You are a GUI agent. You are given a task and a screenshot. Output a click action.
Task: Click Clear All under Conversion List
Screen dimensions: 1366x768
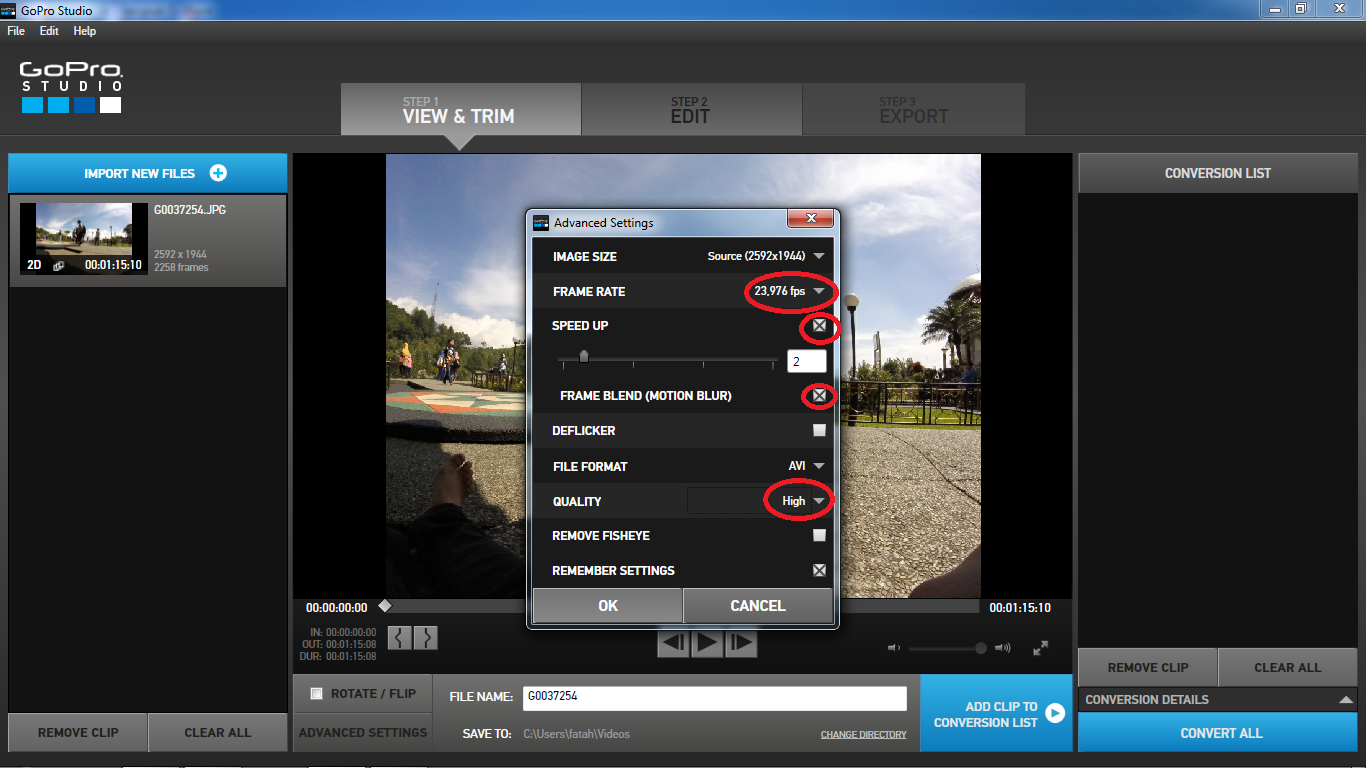[1288, 668]
